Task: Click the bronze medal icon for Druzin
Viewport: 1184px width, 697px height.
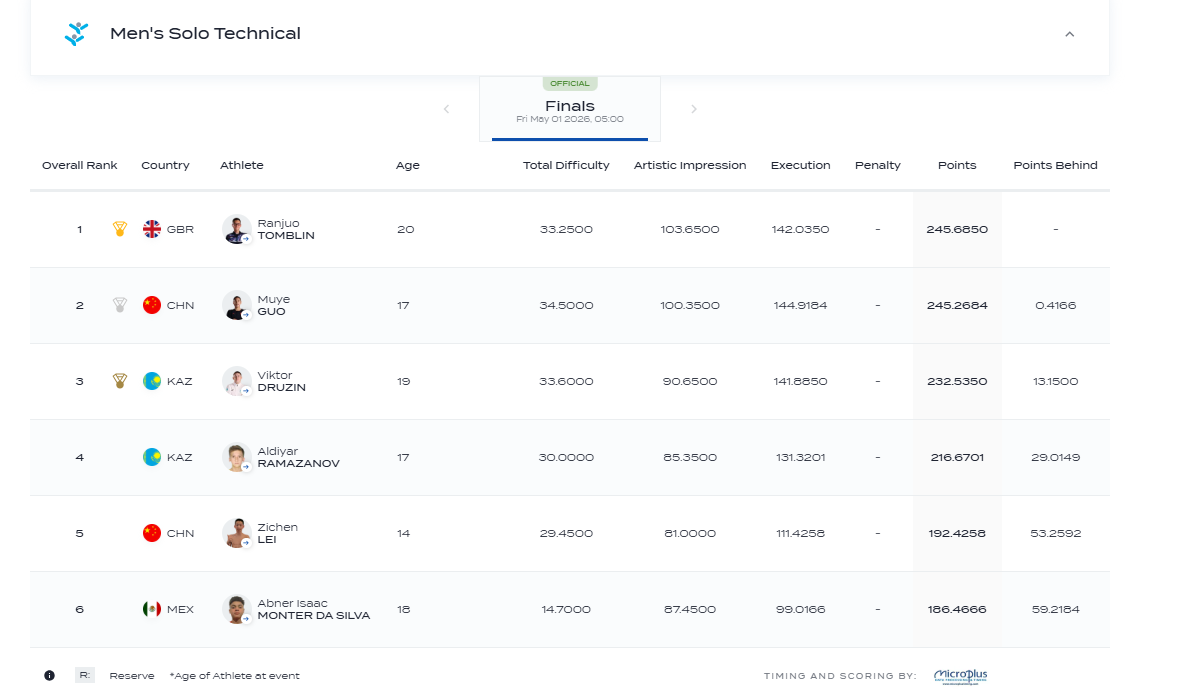Action: (x=119, y=381)
